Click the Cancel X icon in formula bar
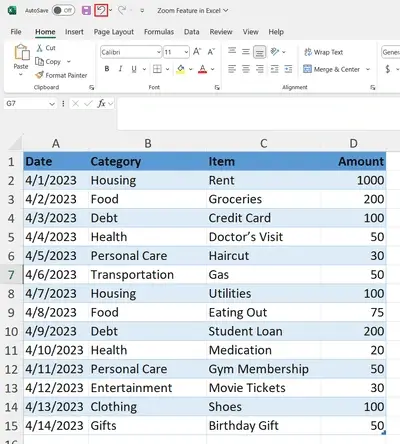Viewport: 400px width, 444px height. [x=76, y=104]
